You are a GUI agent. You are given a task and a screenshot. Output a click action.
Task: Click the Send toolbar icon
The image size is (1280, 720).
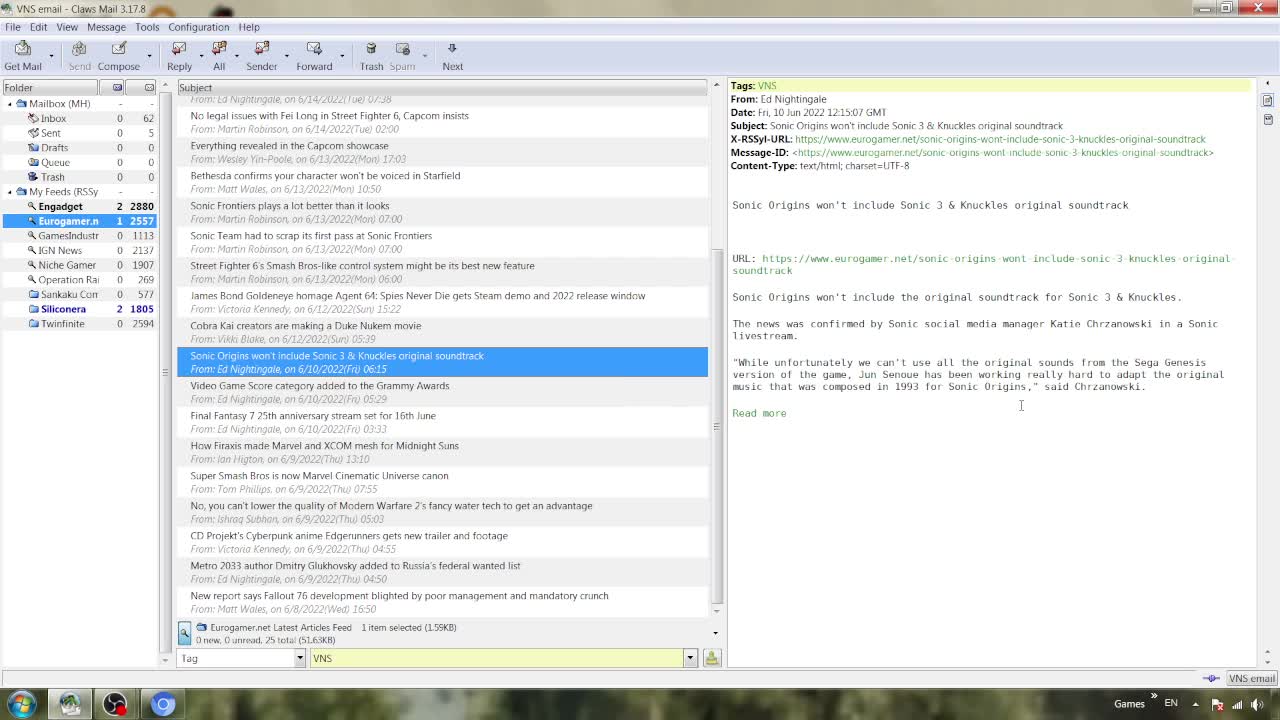coord(79,55)
